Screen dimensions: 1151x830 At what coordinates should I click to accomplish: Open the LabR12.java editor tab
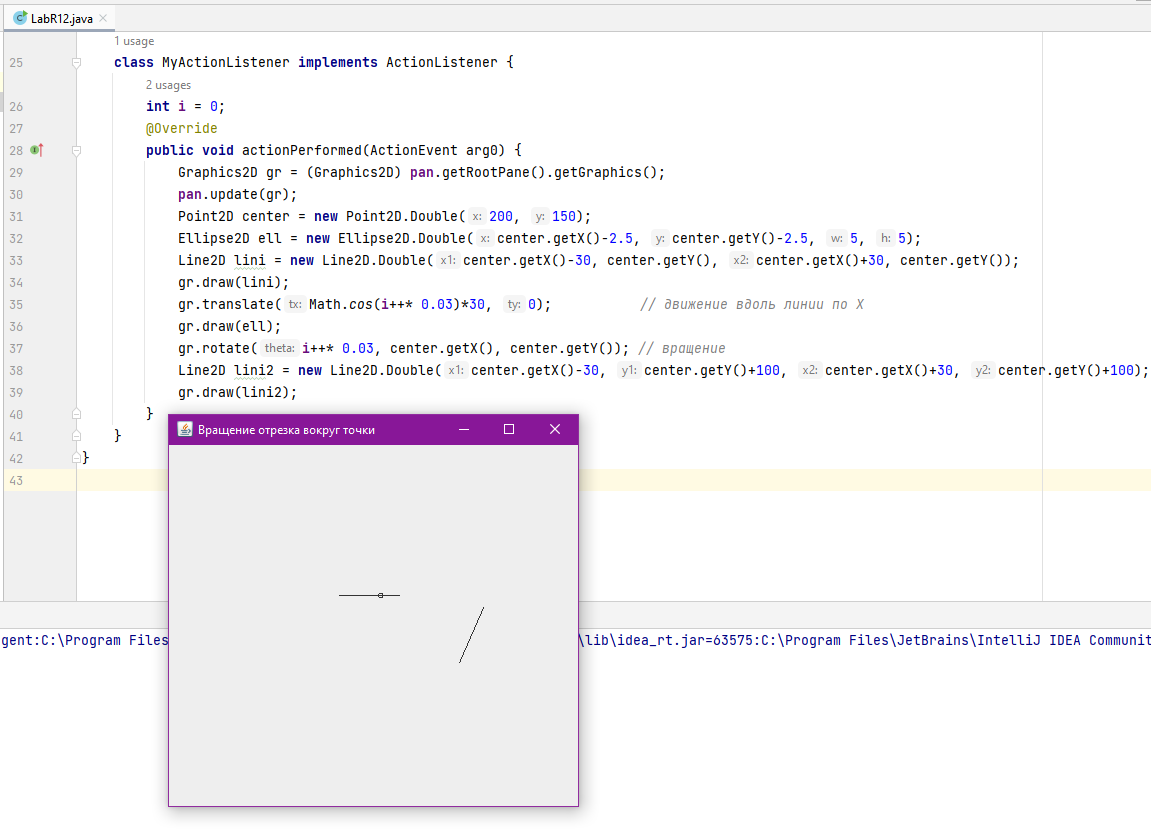click(x=61, y=18)
